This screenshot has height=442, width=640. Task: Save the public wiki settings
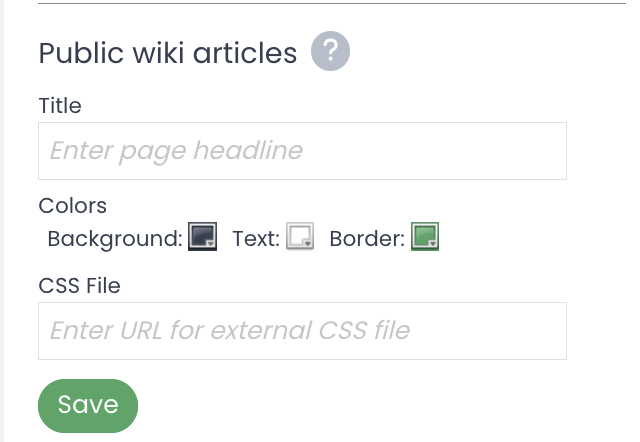pyautogui.click(x=88, y=406)
